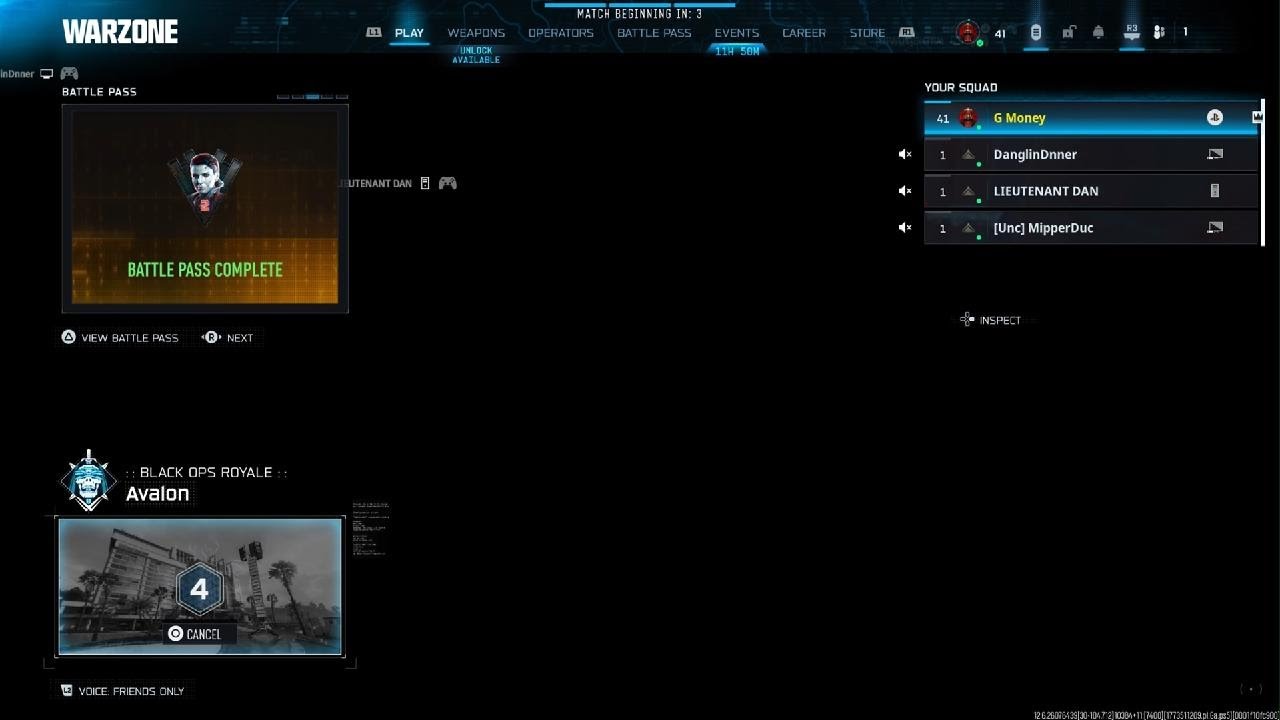
Task: Select [Unc] MipperDuc in the squad list
Action: point(1090,228)
